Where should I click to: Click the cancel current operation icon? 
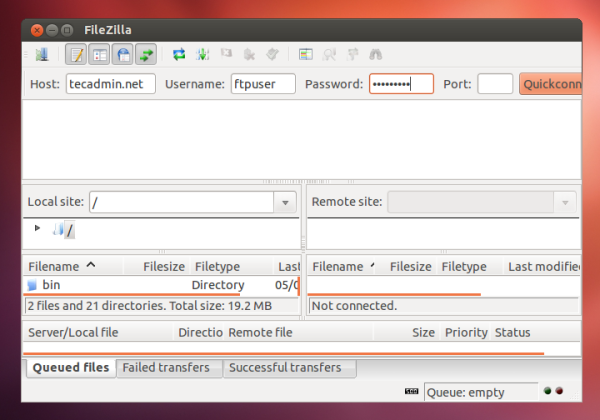coord(227,55)
